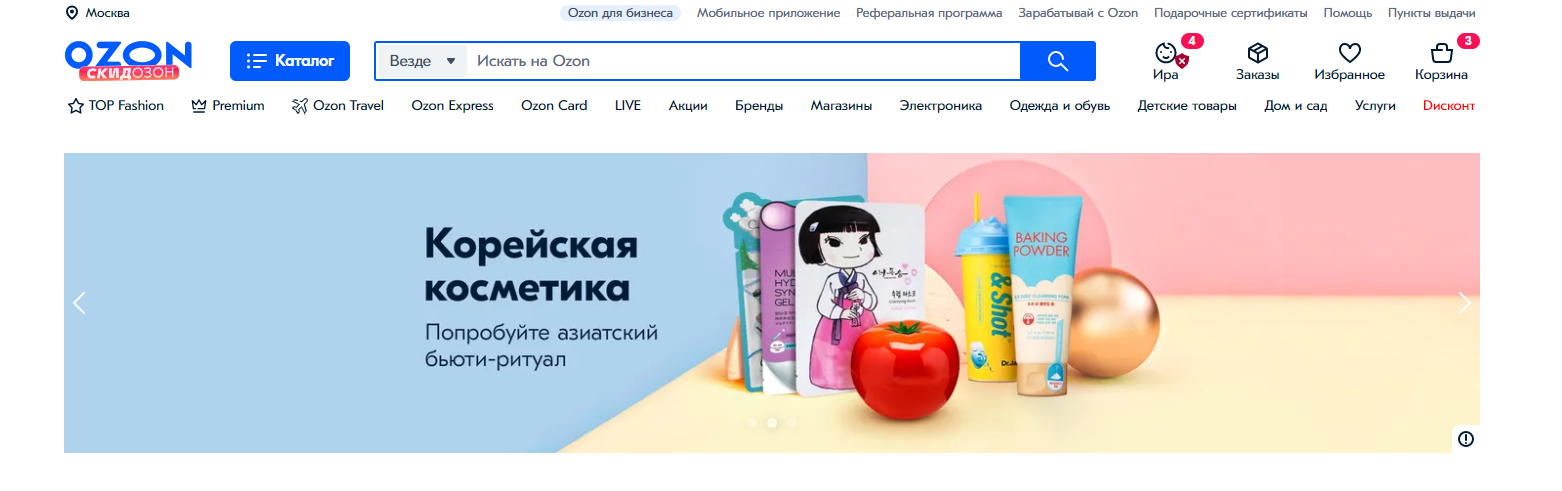The image size is (1562, 491).
Task: Expand the Везде search scope dropdown
Action: 421,61
